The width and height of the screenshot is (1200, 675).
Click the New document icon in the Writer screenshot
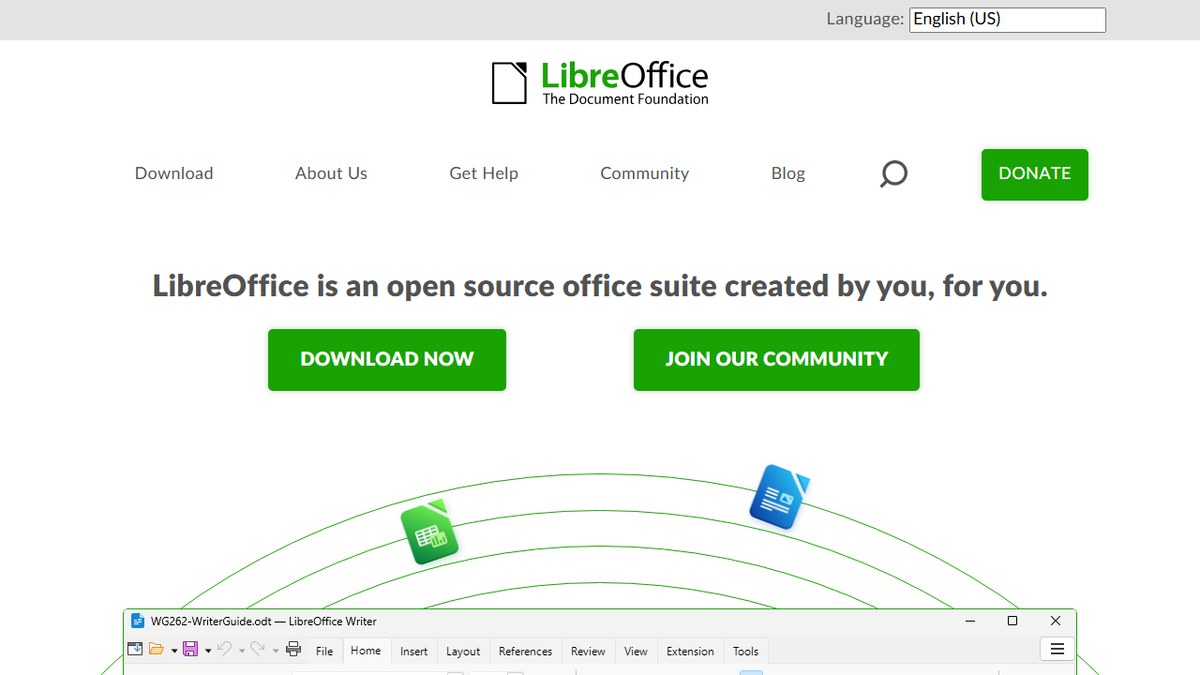tap(135, 649)
